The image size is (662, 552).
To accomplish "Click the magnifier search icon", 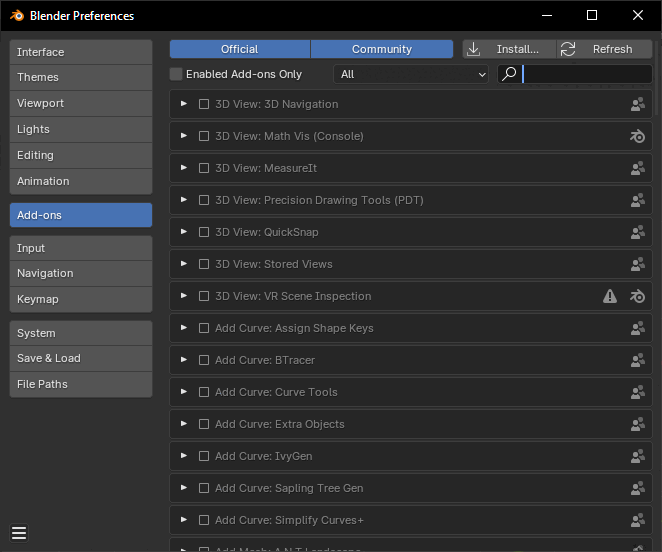I will coord(509,74).
